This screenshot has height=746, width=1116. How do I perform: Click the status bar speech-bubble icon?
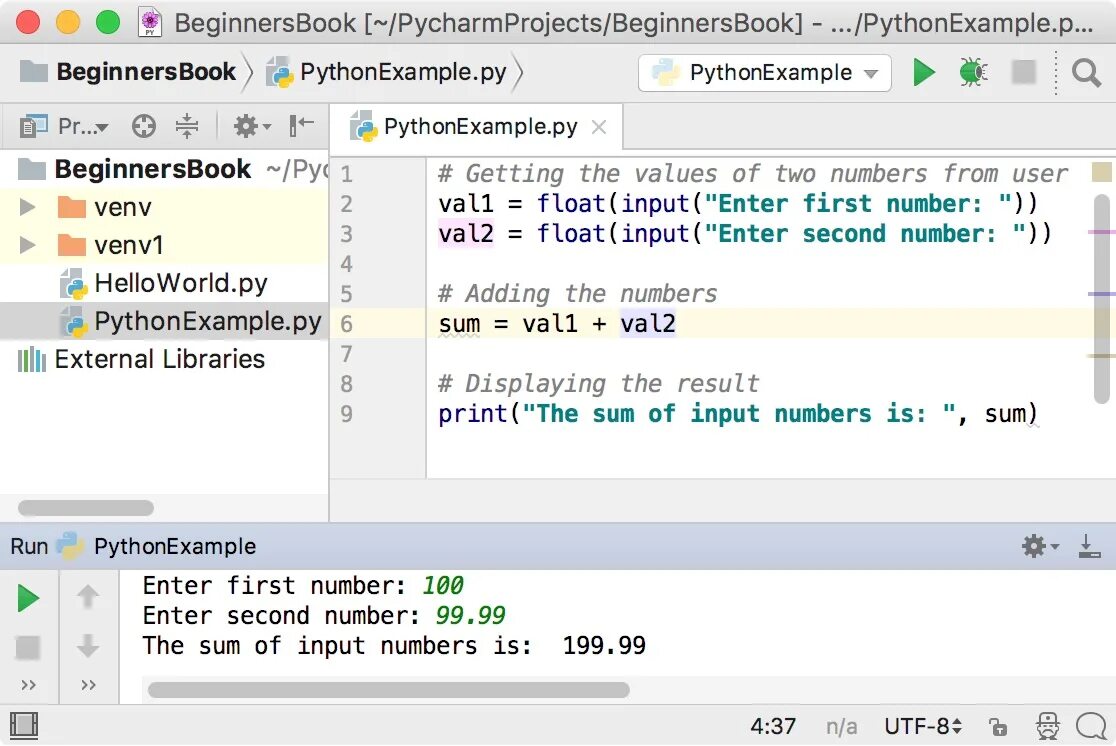pos(1090,727)
